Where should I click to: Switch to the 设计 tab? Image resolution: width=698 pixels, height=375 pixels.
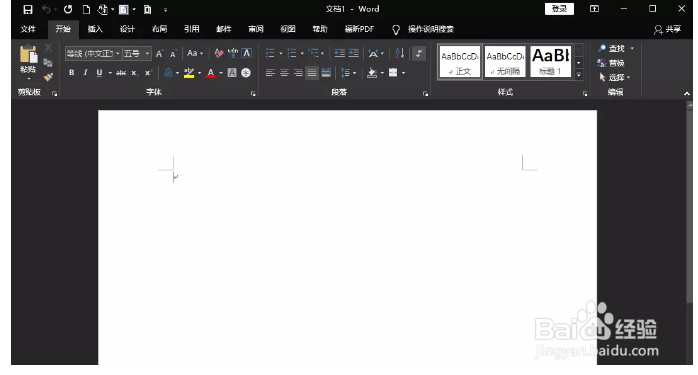[127, 29]
